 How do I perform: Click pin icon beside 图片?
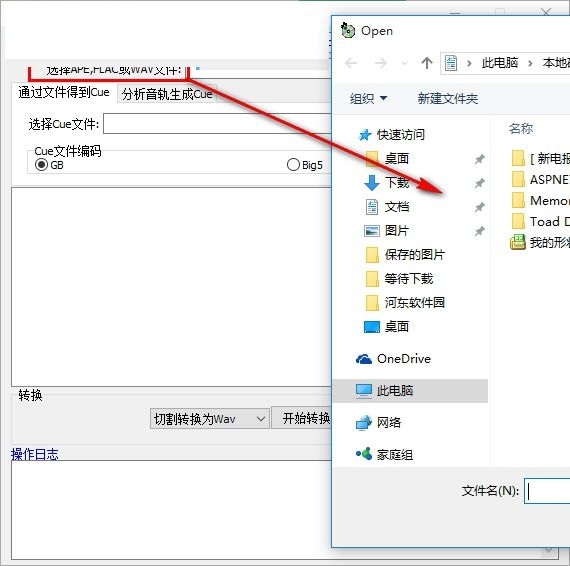tap(479, 231)
